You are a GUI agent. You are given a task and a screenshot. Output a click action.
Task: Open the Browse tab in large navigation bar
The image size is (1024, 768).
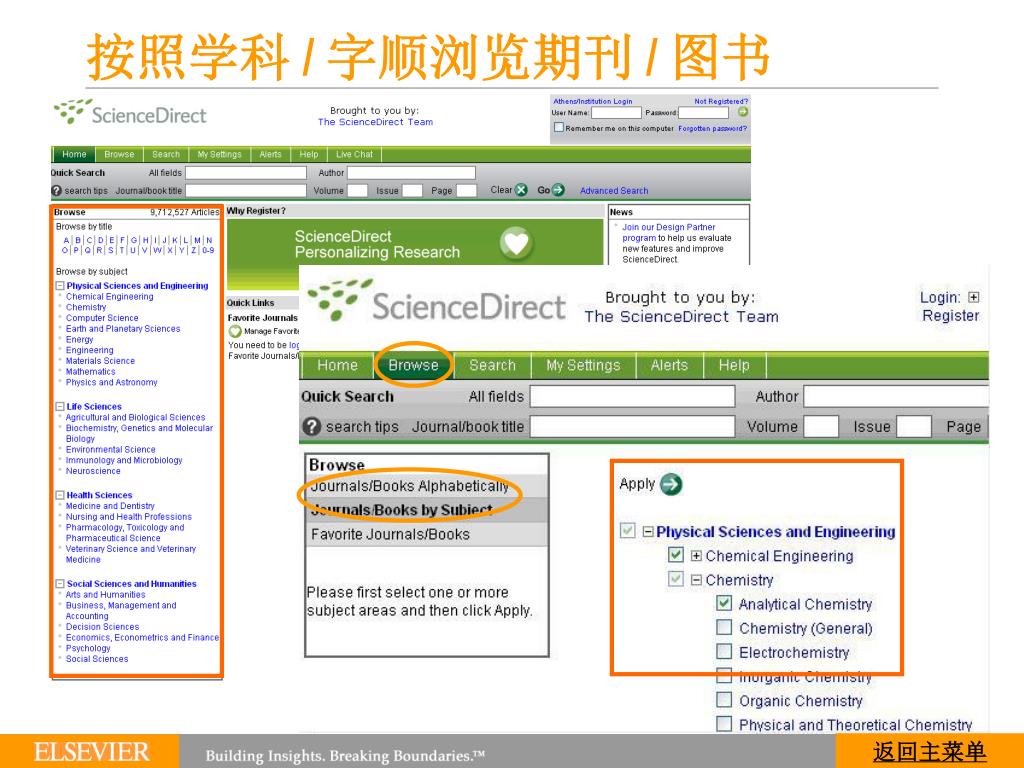point(413,365)
